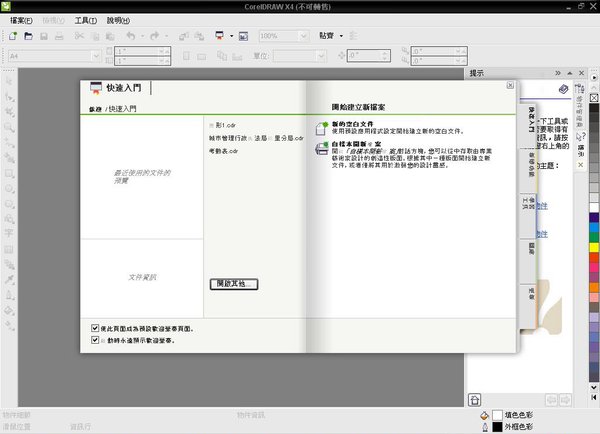This screenshot has width=600, height=434.
Task: Click the fill color bucket status icon
Action: (x=484, y=415)
